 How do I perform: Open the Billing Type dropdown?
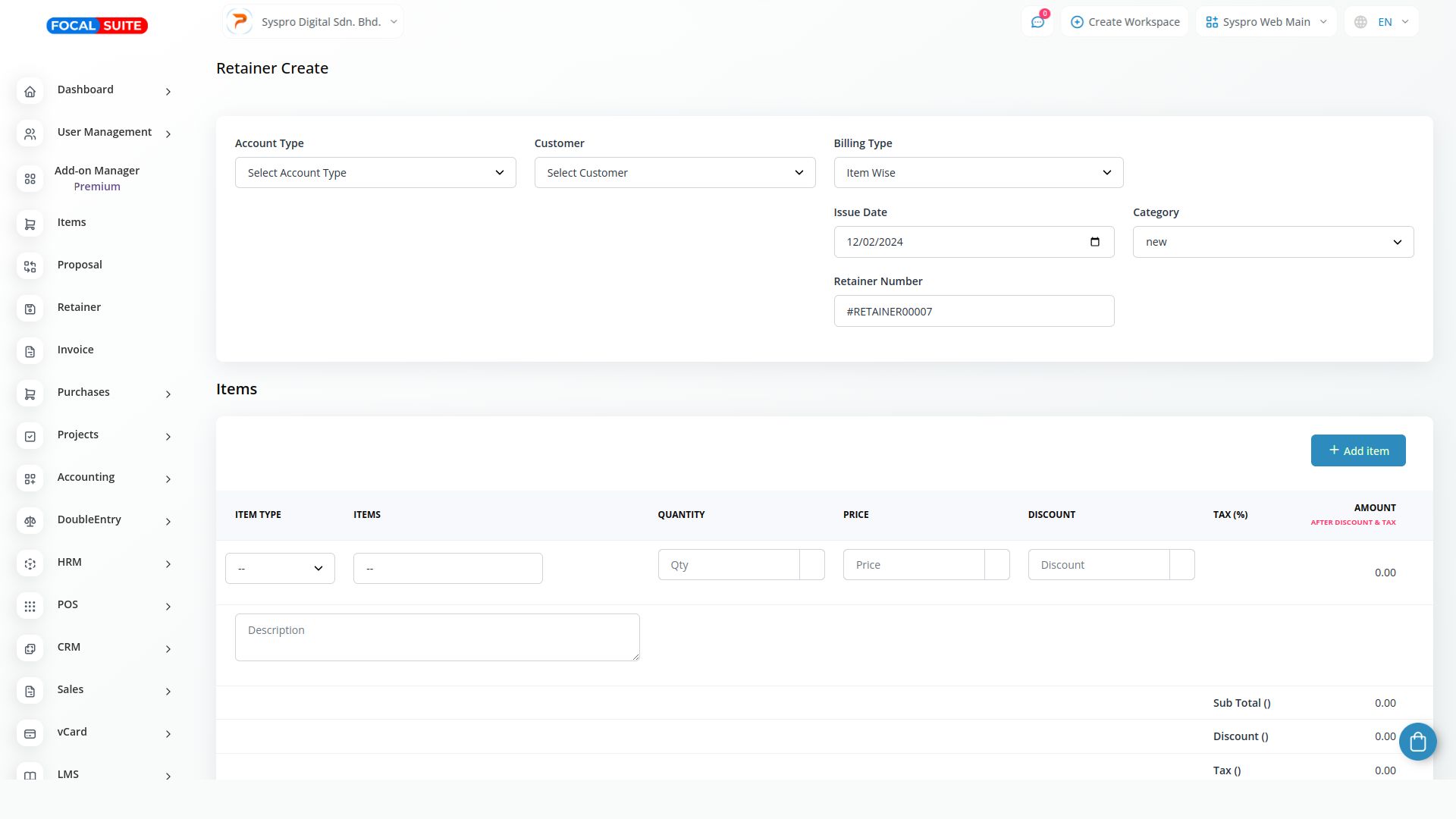977,173
